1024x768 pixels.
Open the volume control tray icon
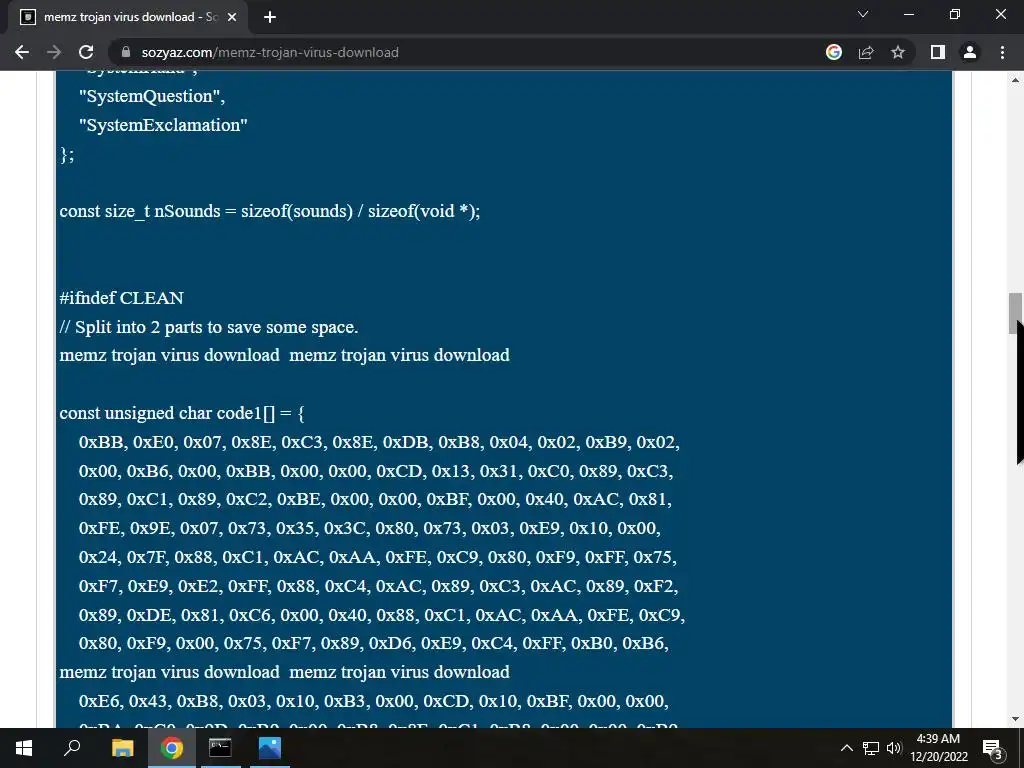894,748
